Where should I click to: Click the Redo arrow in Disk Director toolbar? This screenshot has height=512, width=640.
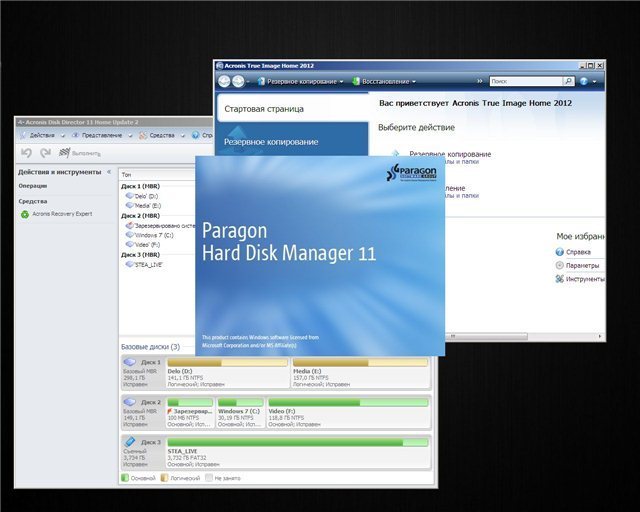pyautogui.click(x=45, y=153)
